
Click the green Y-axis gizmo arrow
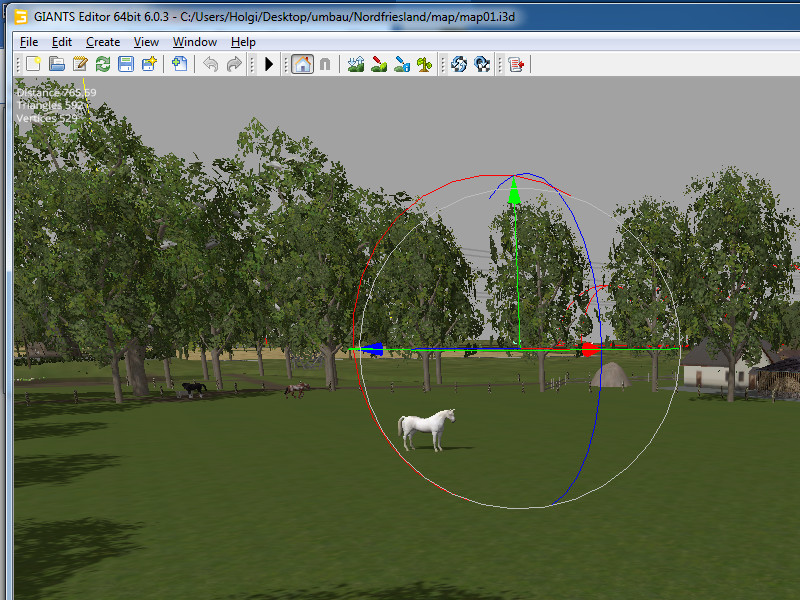514,194
